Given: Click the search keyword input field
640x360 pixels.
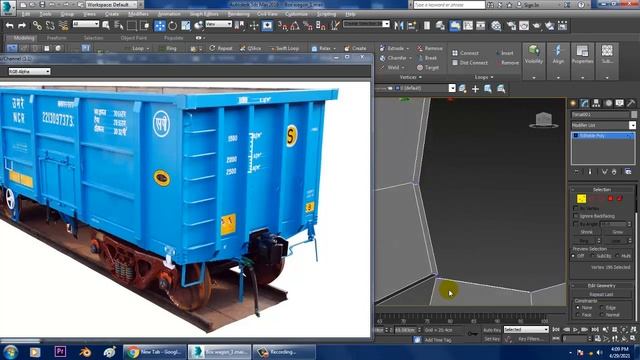Looking at the screenshot, I should [x=449, y=5].
